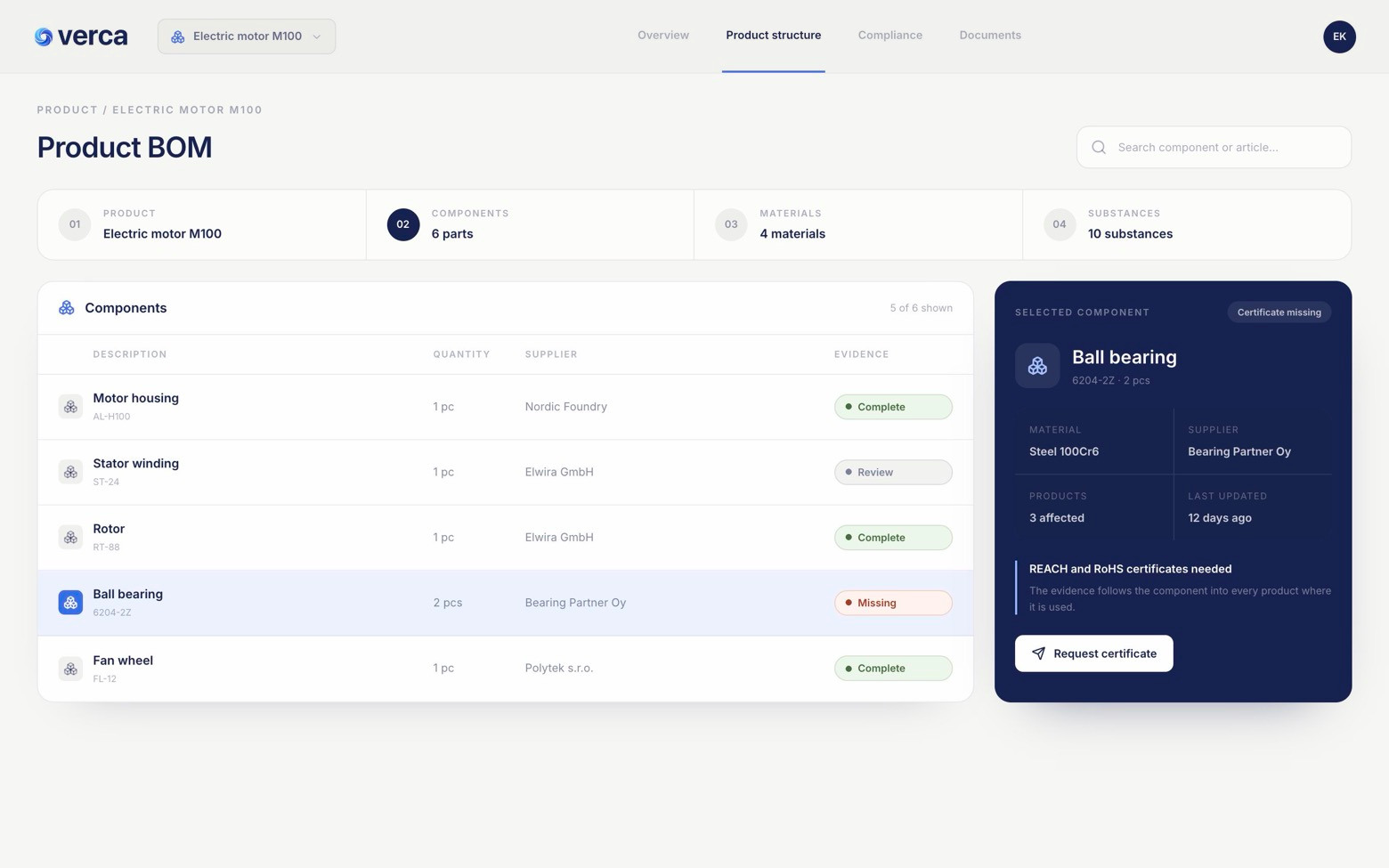Screen dimensions: 1389x868
Task: Click the Fan wheel row icon
Action: coord(70,669)
